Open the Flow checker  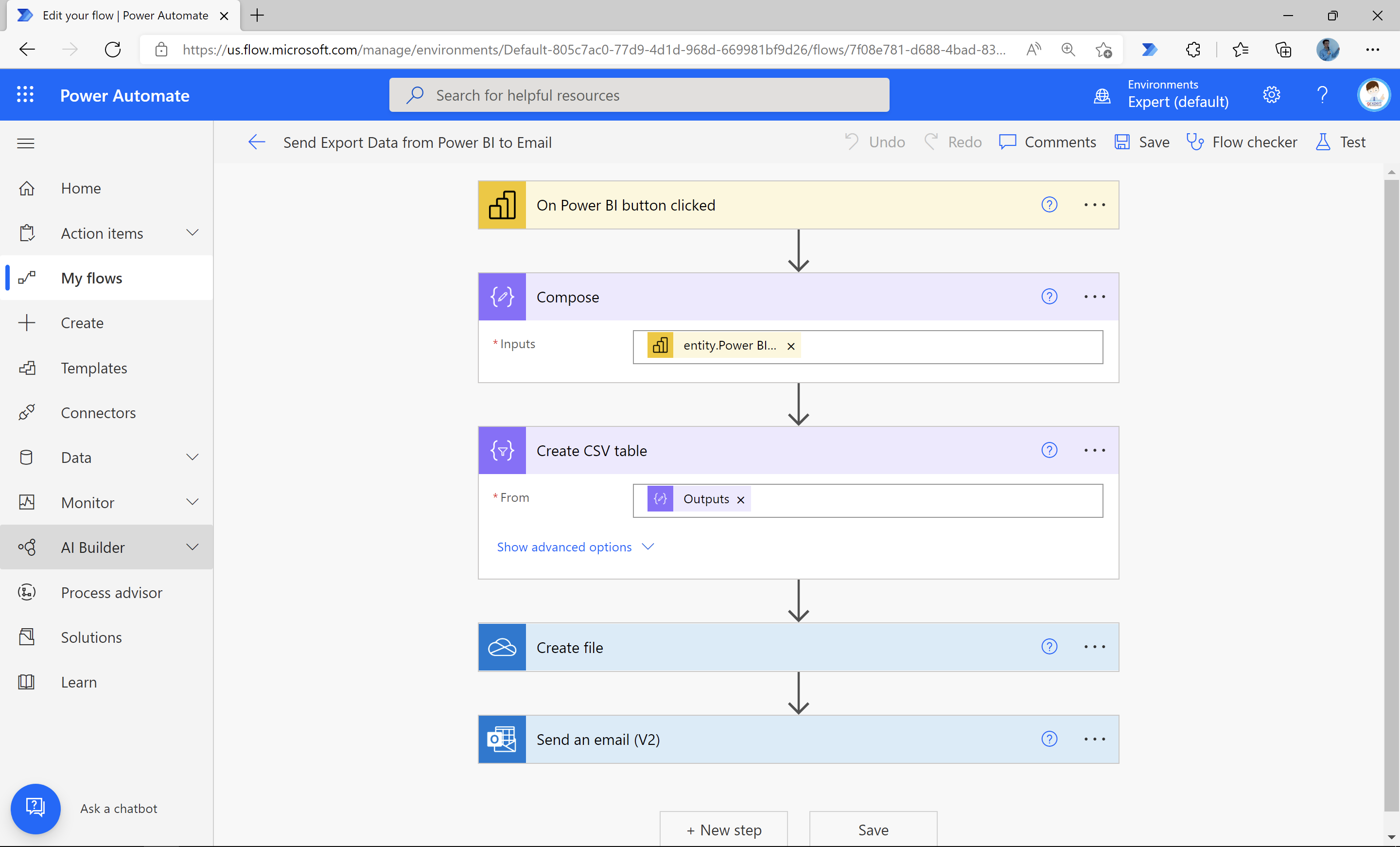(1243, 141)
